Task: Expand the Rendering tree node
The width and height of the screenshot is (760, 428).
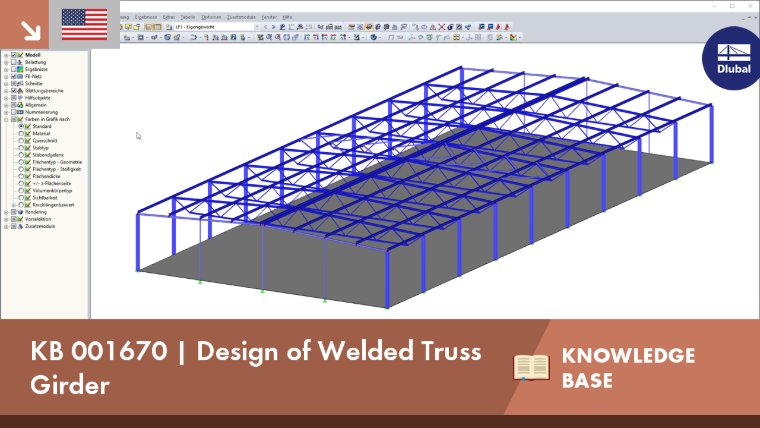Action: click(6, 212)
